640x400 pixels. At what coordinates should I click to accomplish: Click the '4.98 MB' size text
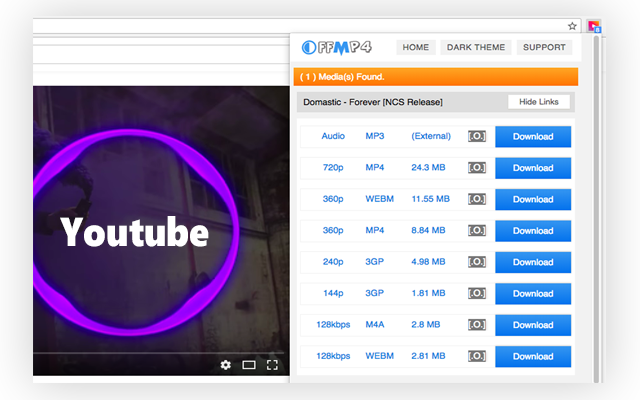pyautogui.click(x=428, y=262)
